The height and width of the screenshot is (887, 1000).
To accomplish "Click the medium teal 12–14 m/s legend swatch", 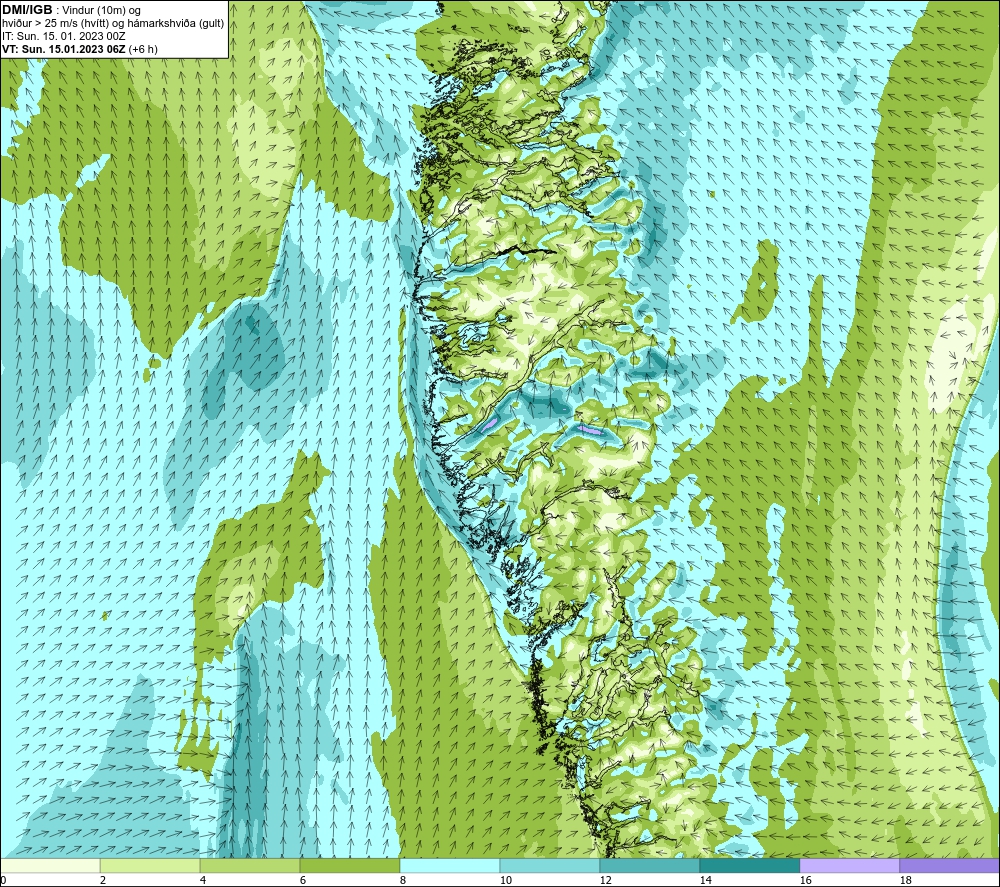I will point(649,865).
